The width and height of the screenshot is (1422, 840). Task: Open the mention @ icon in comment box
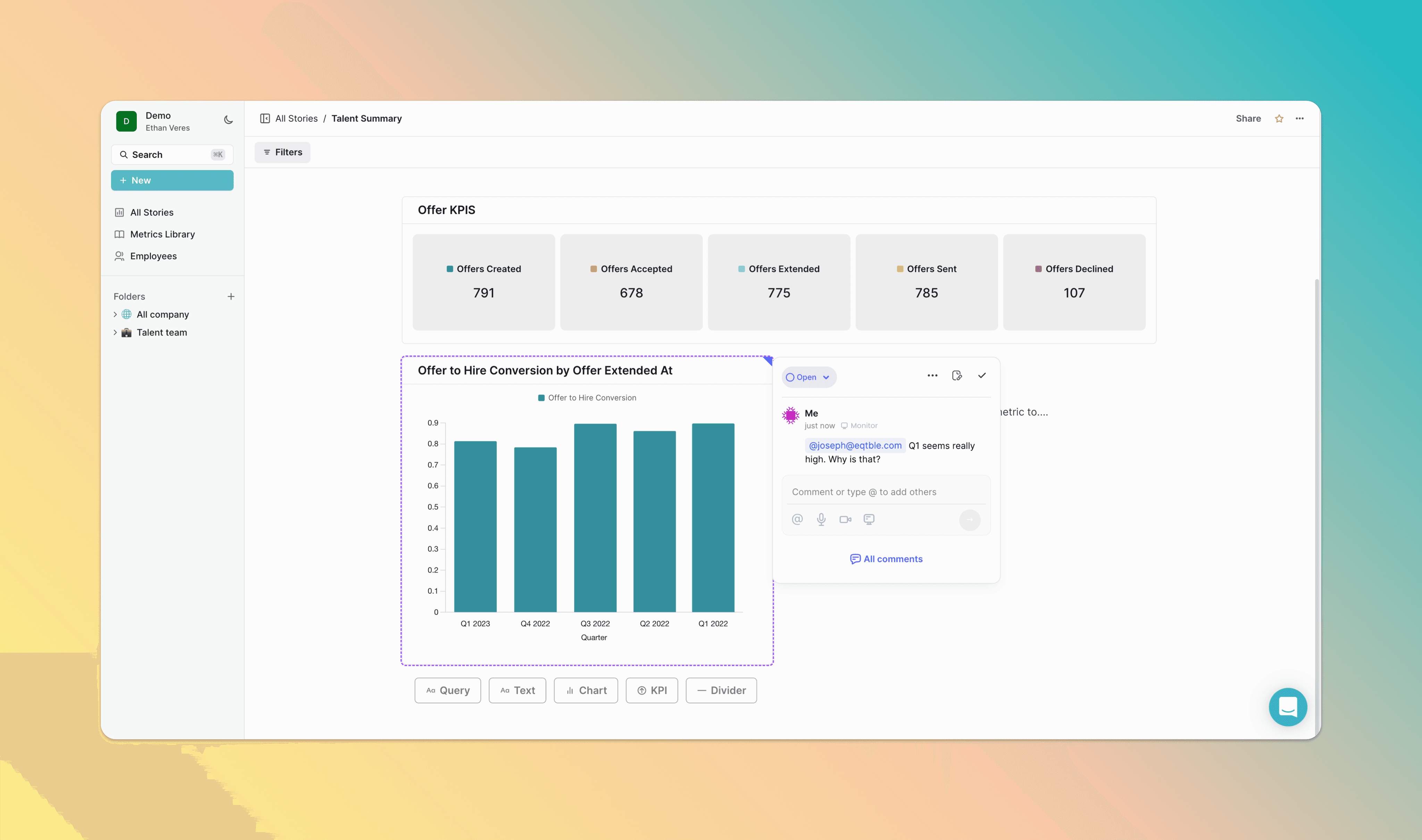(797, 519)
